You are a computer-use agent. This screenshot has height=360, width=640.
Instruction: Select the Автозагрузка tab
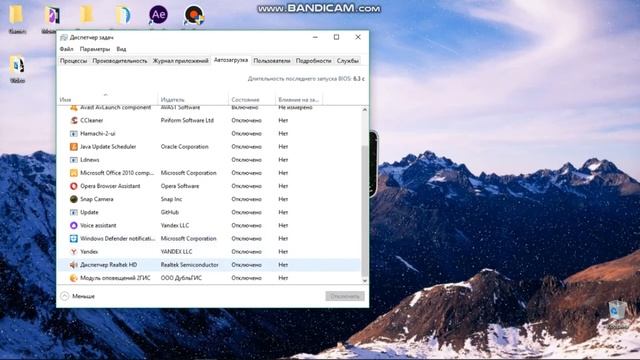click(x=231, y=60)
